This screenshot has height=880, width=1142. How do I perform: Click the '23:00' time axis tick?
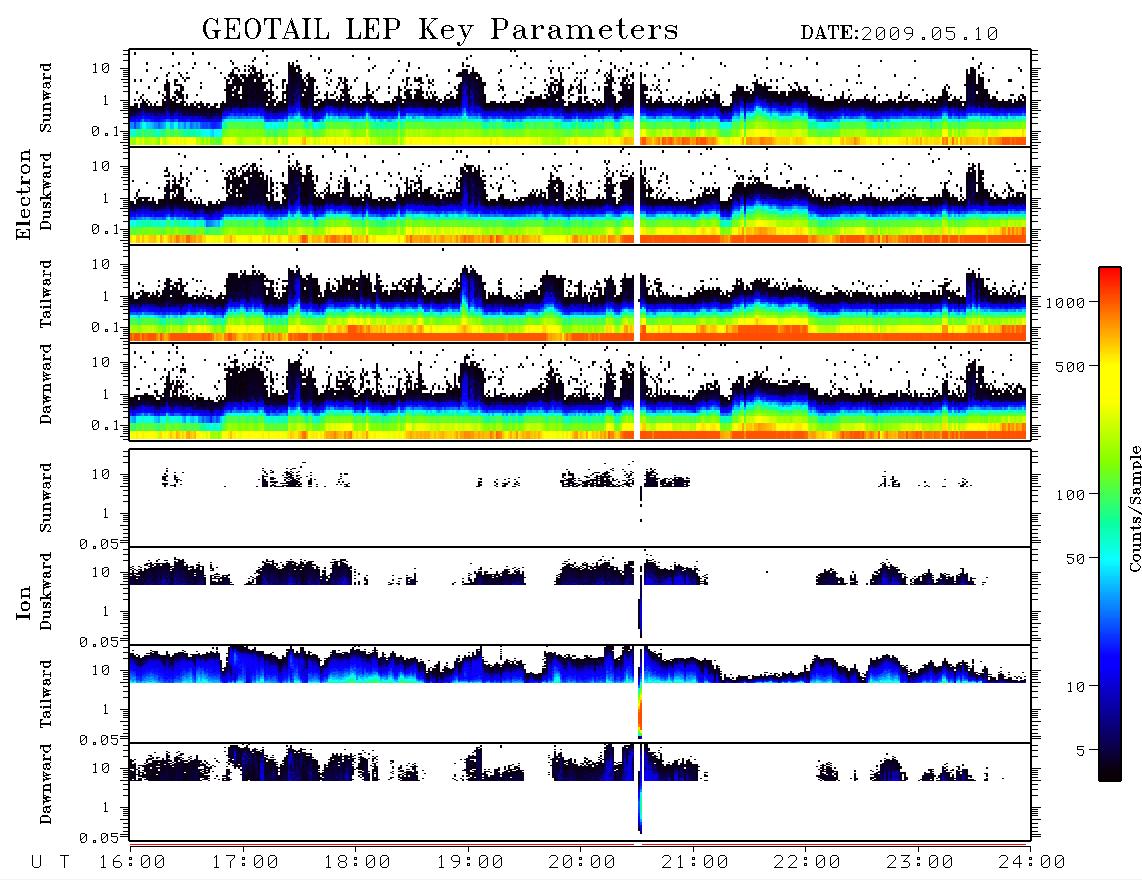pyautogui.click(x=920, y=863)
